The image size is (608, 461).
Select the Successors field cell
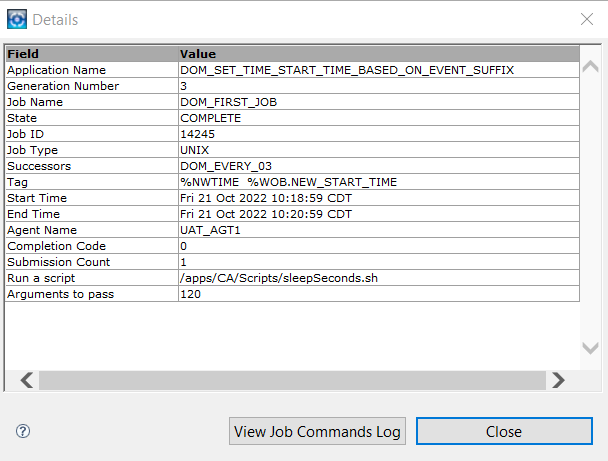92,166
